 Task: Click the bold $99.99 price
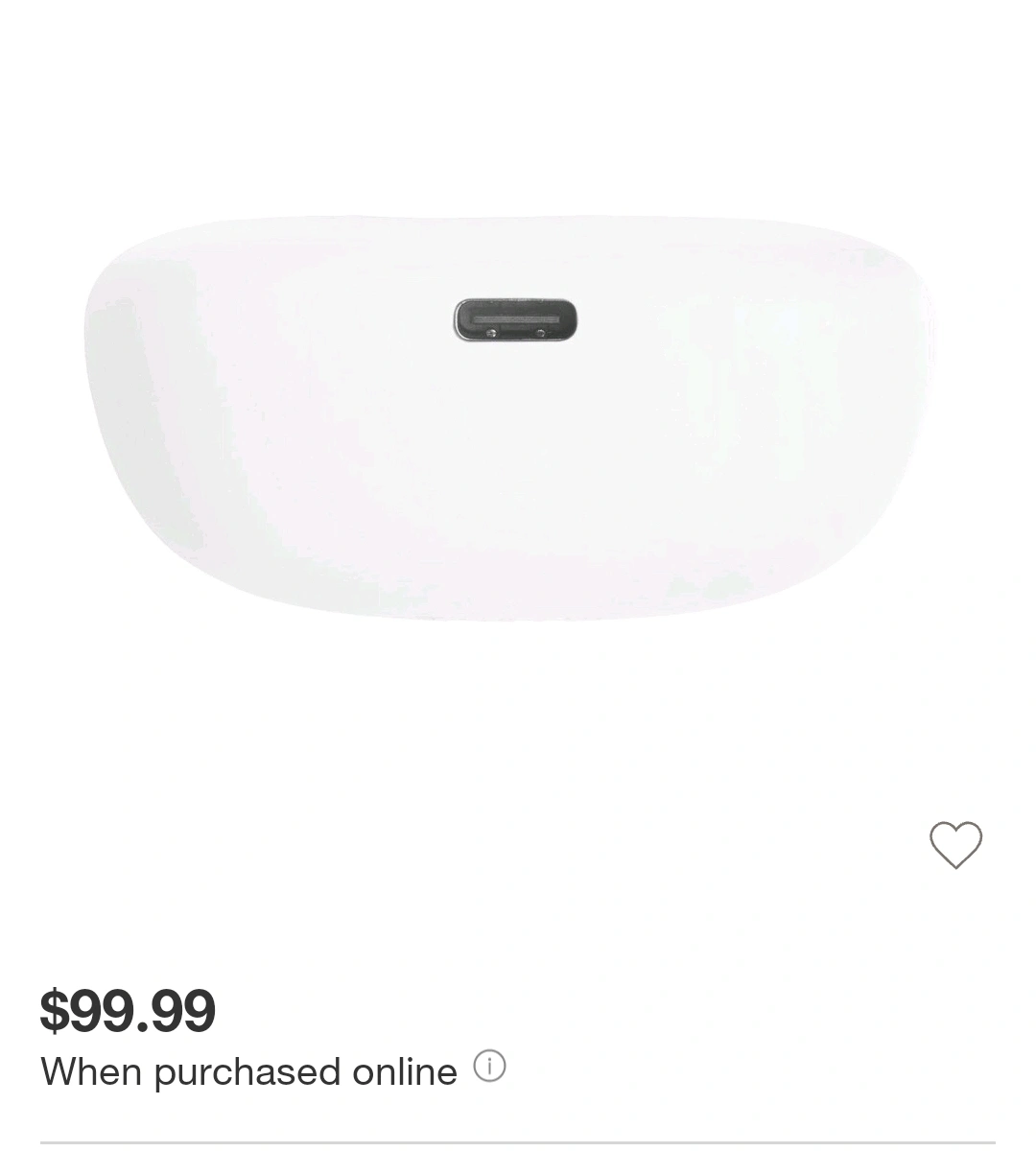[128, 1010]
